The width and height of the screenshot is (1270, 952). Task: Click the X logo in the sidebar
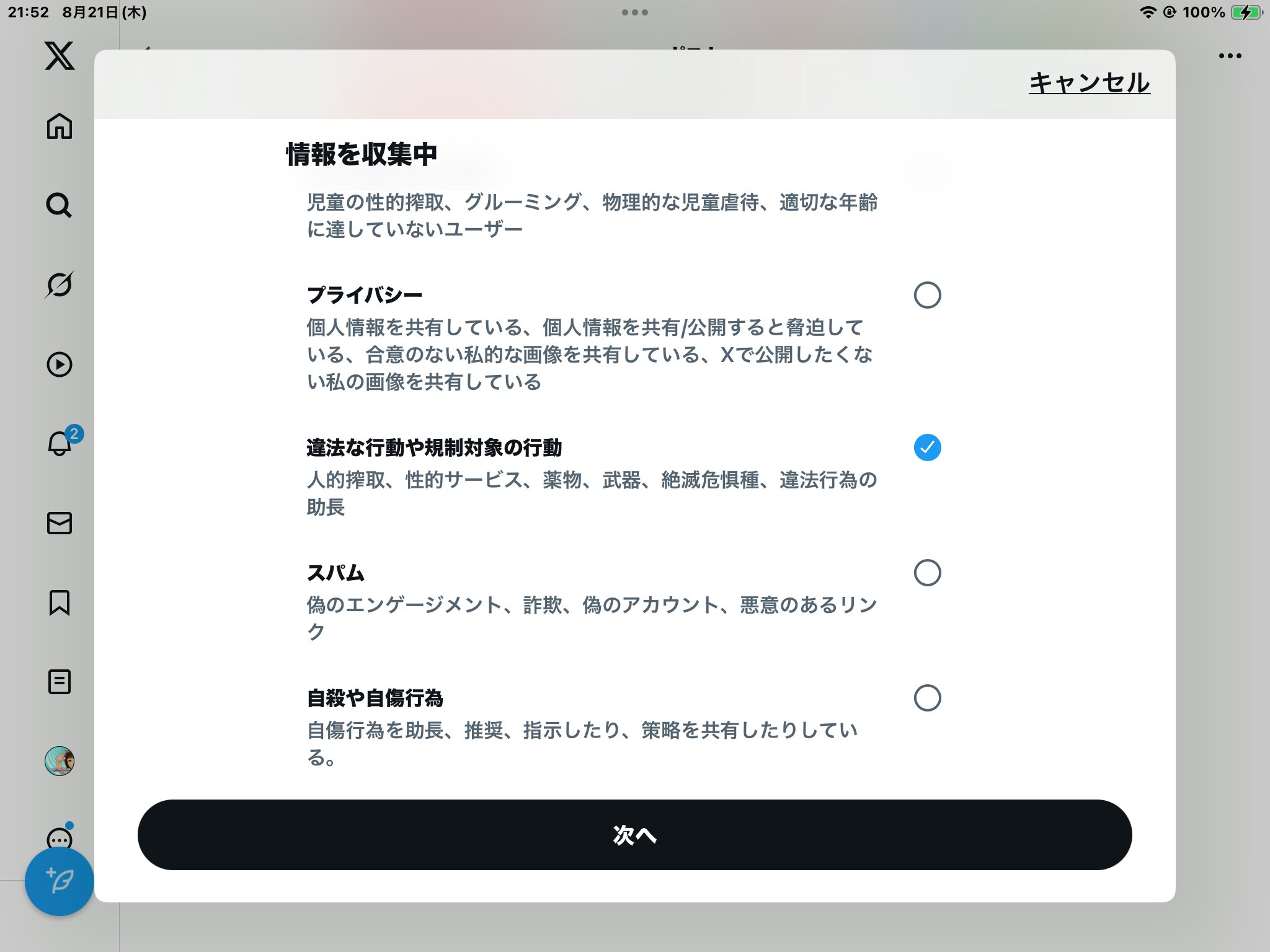60,56
